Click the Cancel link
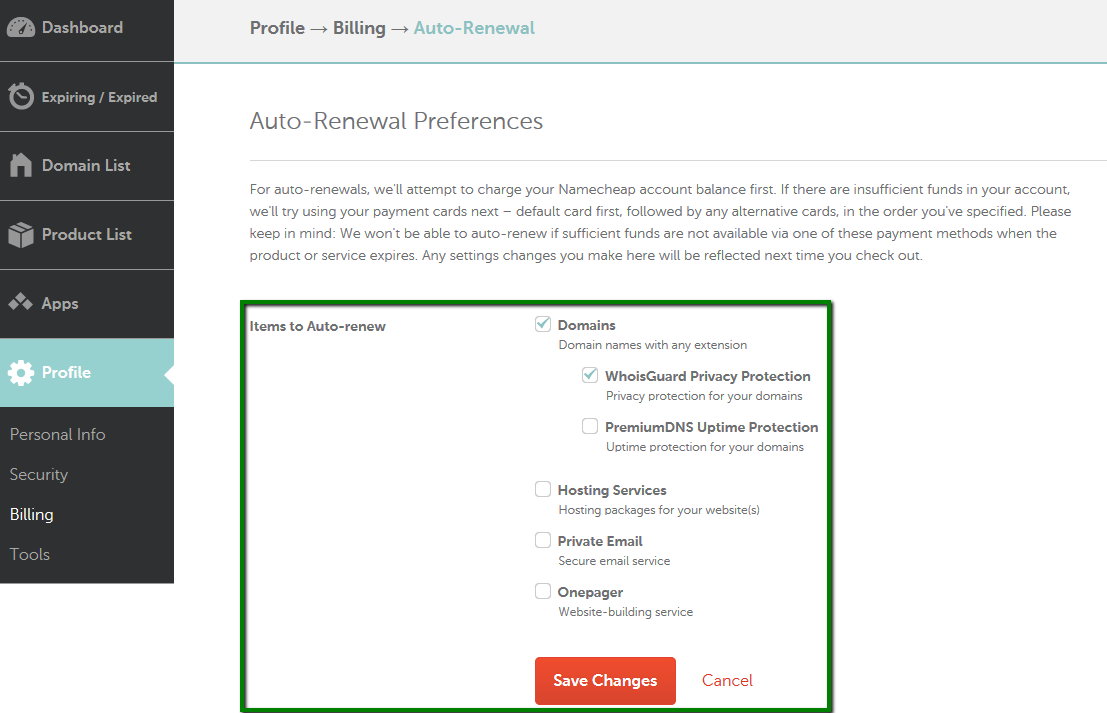This screenshot has width=1107, height=713. 727,681
